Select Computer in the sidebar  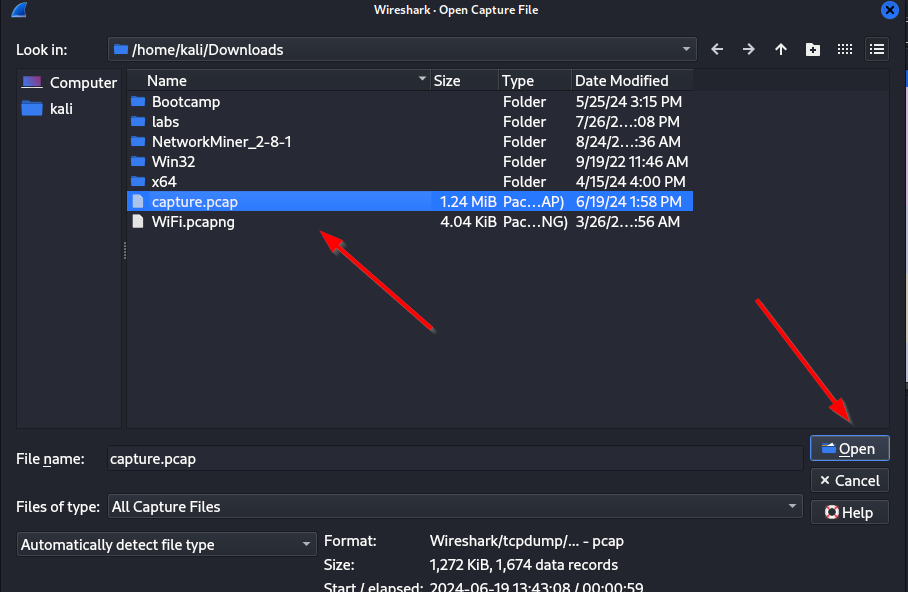coord(69,83)
